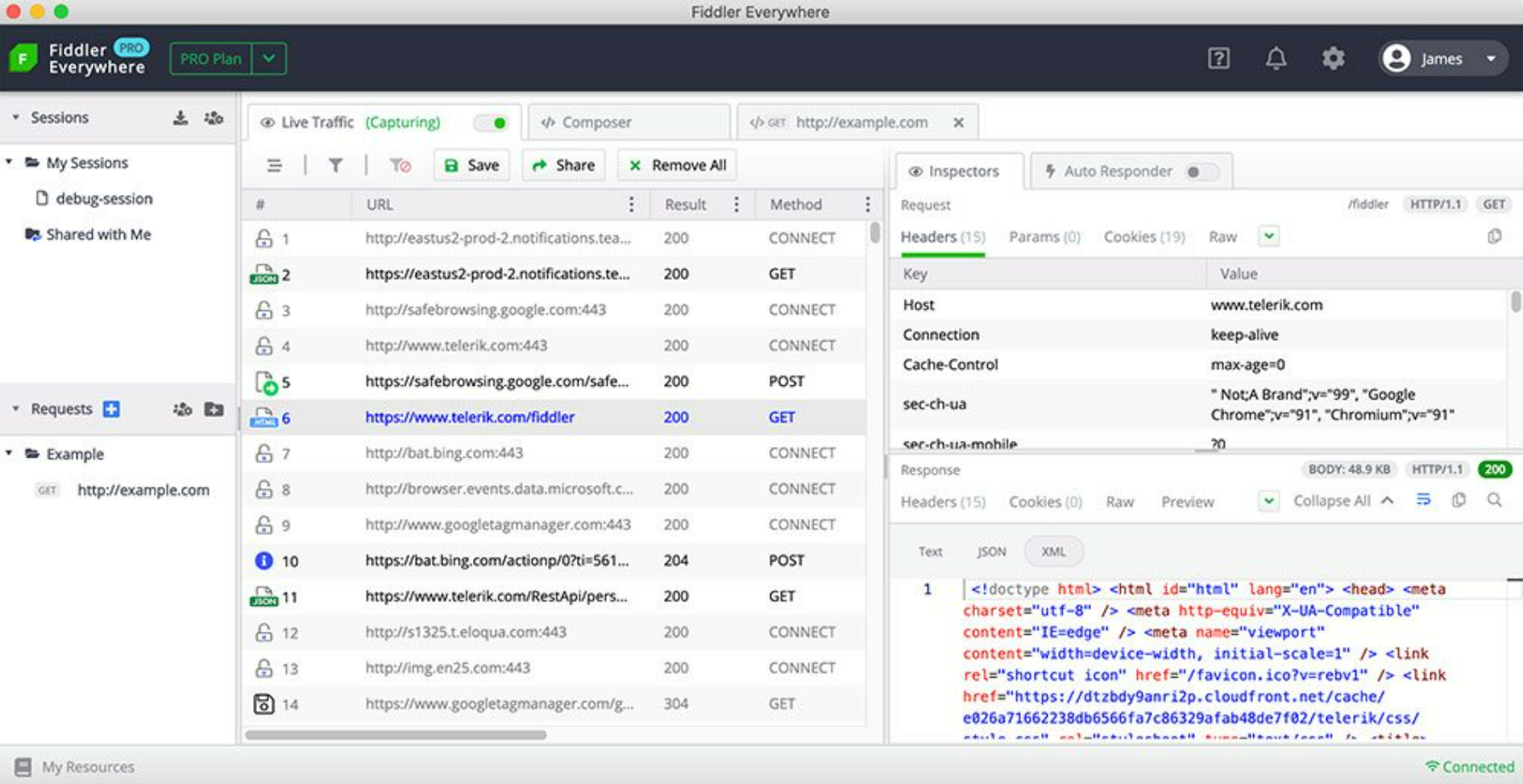Image resolution: width=1523 pixels, height=784 pixels.
Task: Open Result column options menu
Action: [736, 205]
